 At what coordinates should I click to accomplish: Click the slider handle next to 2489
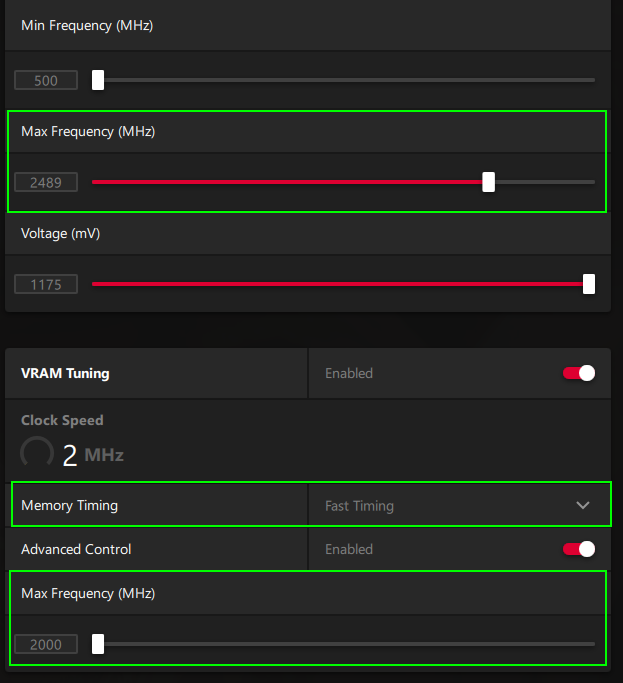(x=488, y=182)
